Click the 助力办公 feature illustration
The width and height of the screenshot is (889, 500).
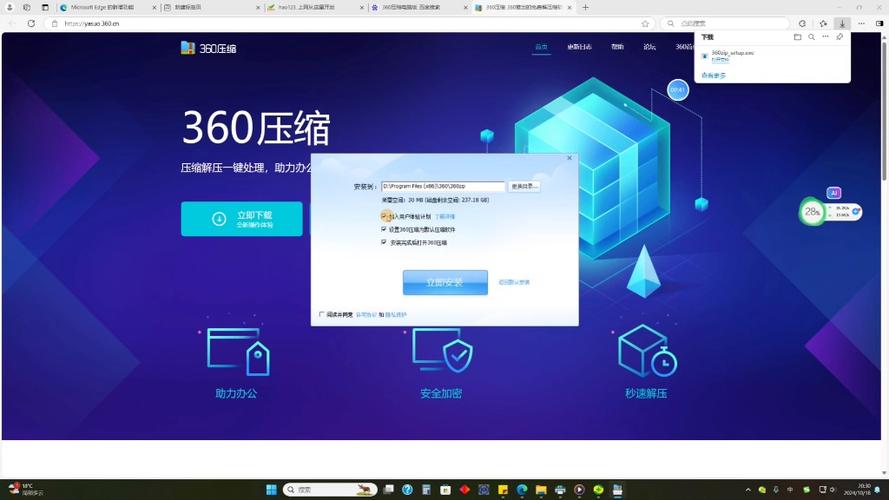[x=238, y=352]
